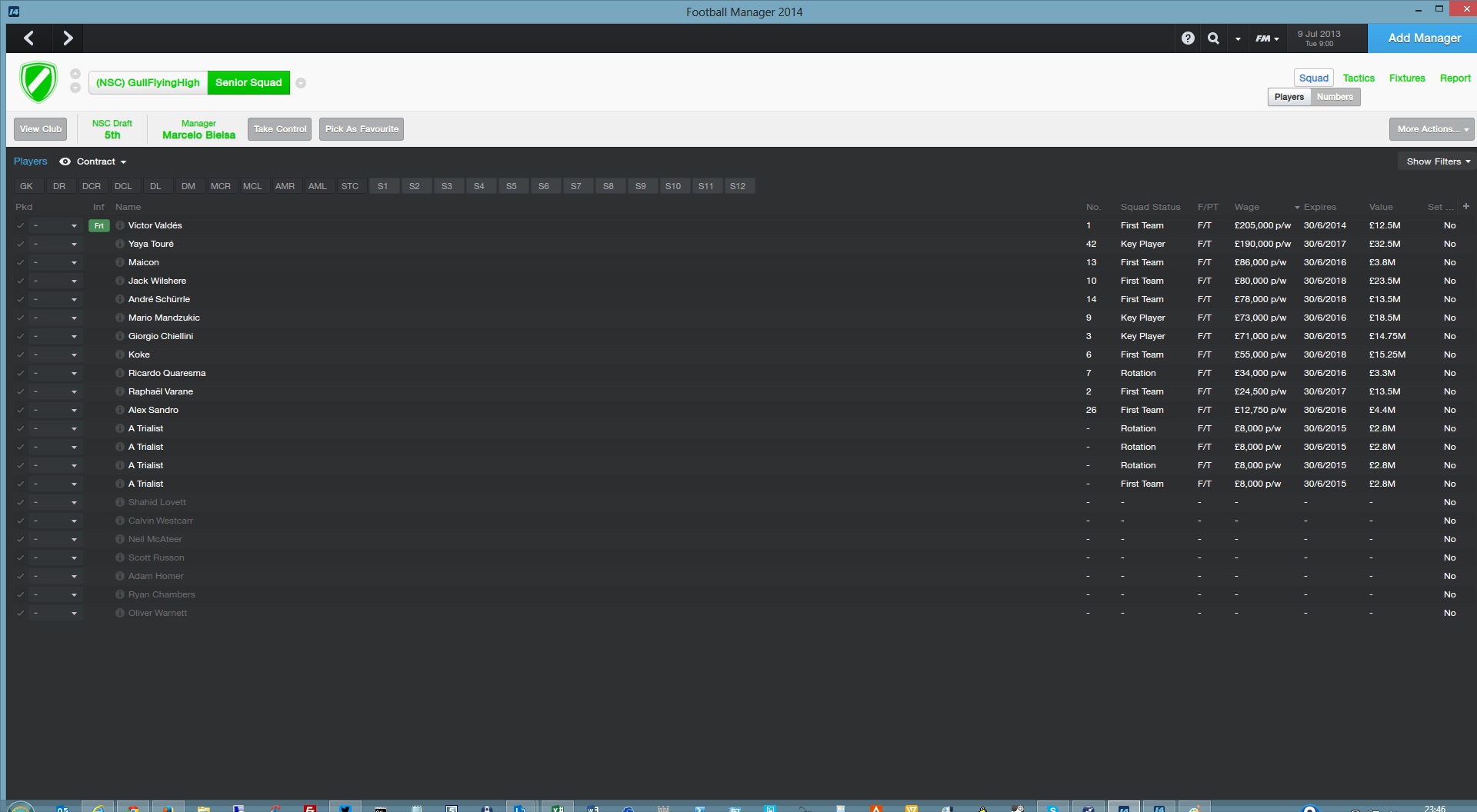Toggle picked checkmark for Víctor Valdés
Screen dimensions: 1477x812
[21, 225]
